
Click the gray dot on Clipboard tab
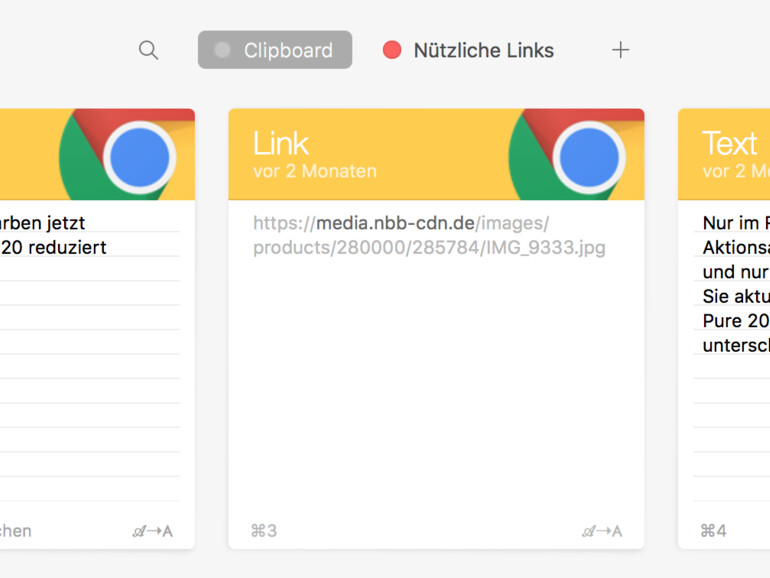[222, 50]
